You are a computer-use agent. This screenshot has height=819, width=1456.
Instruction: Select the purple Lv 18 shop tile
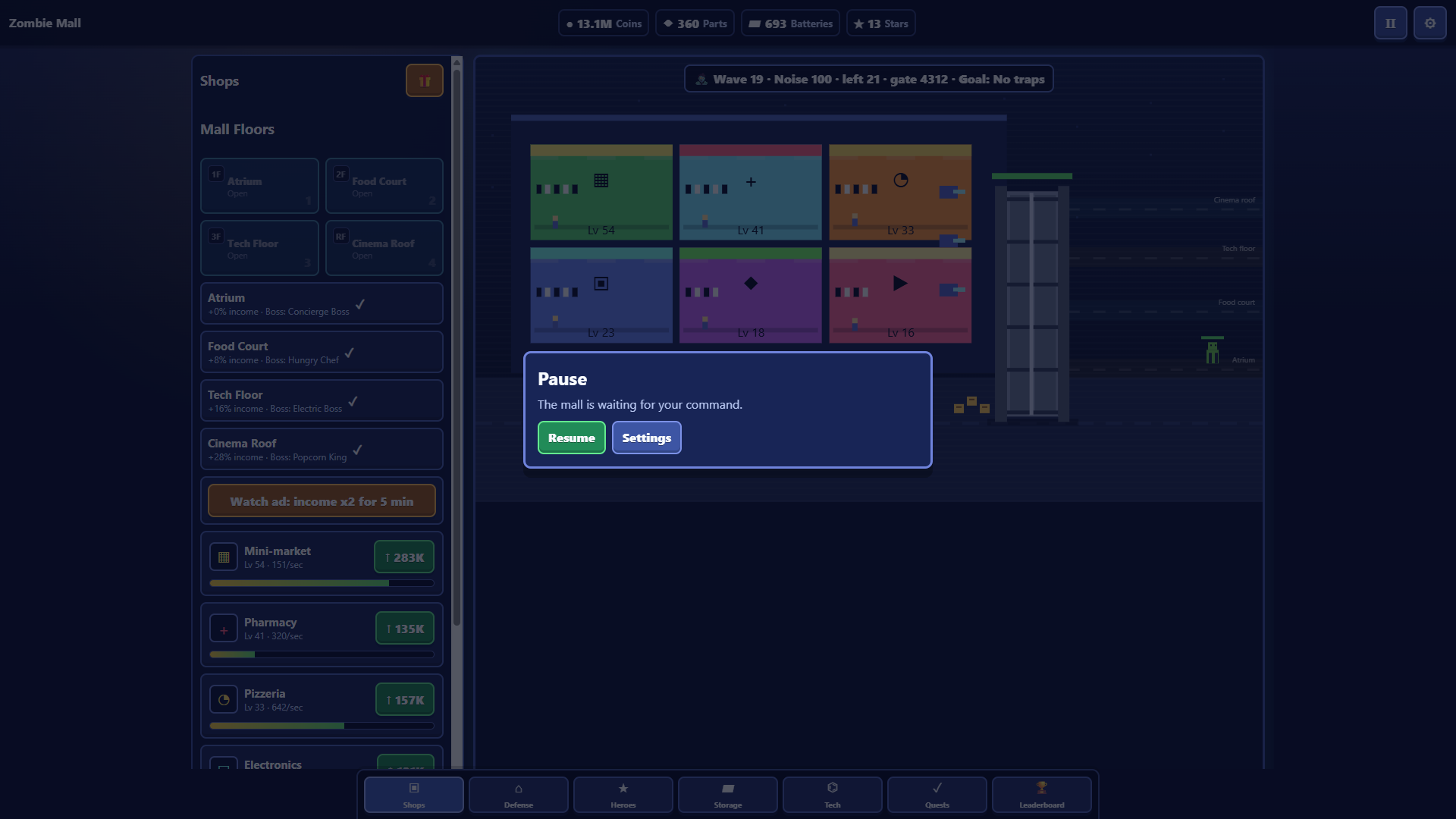click(751, 295)
